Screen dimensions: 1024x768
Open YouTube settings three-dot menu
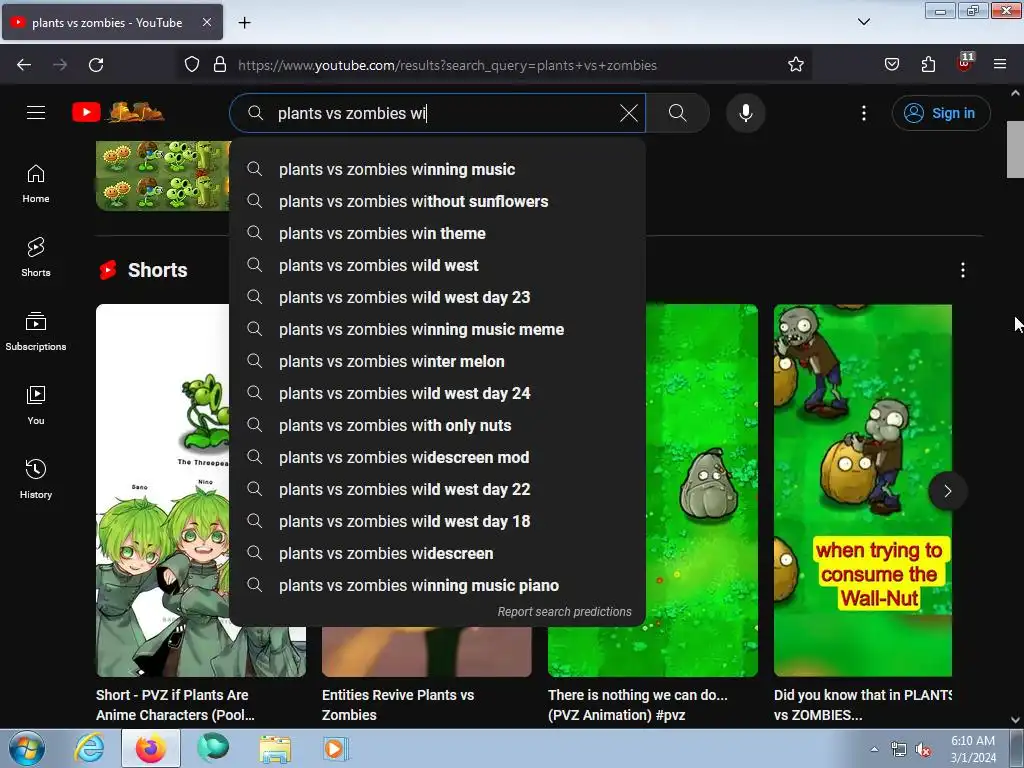coord(863,113)
